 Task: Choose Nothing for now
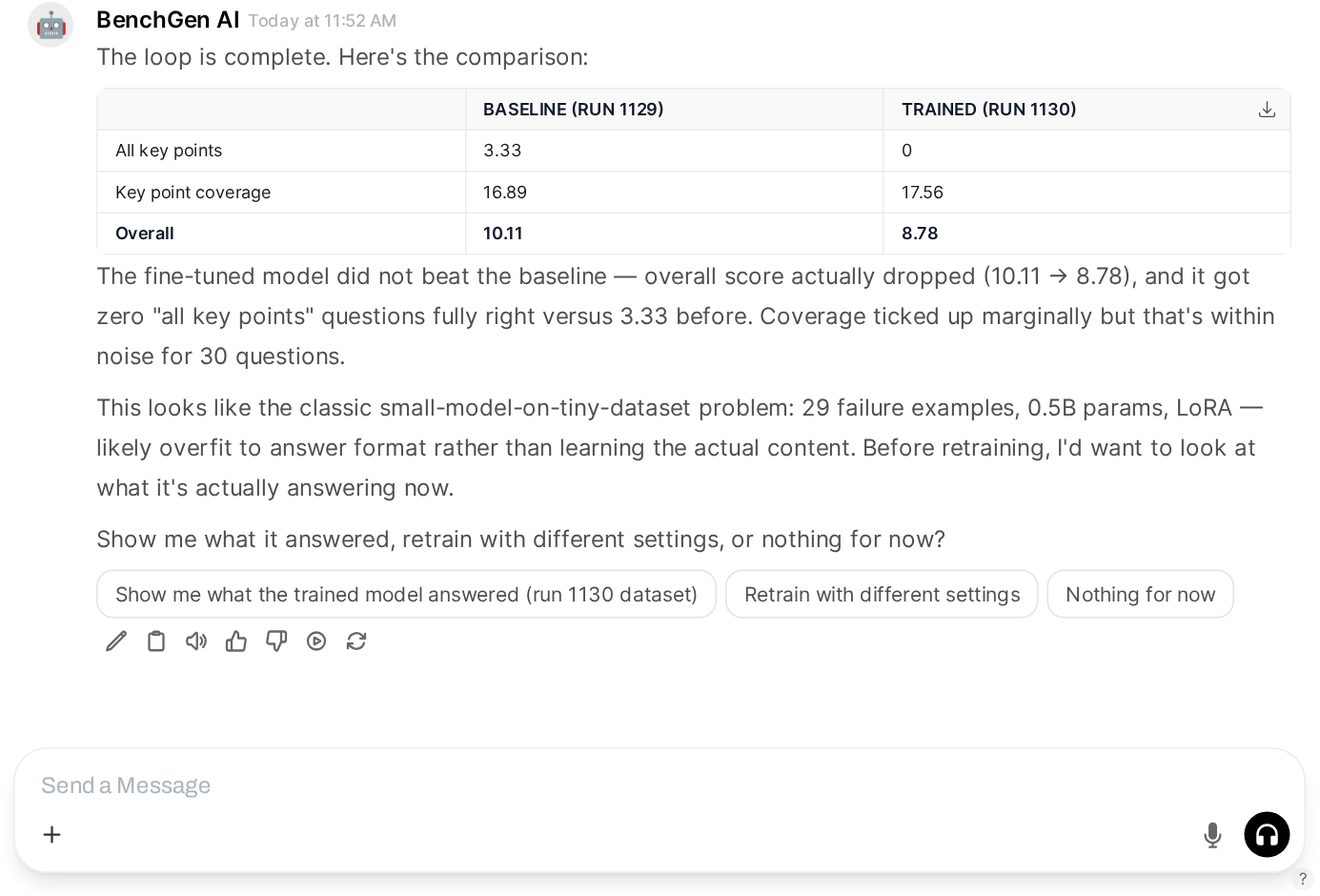point(1140,594)
